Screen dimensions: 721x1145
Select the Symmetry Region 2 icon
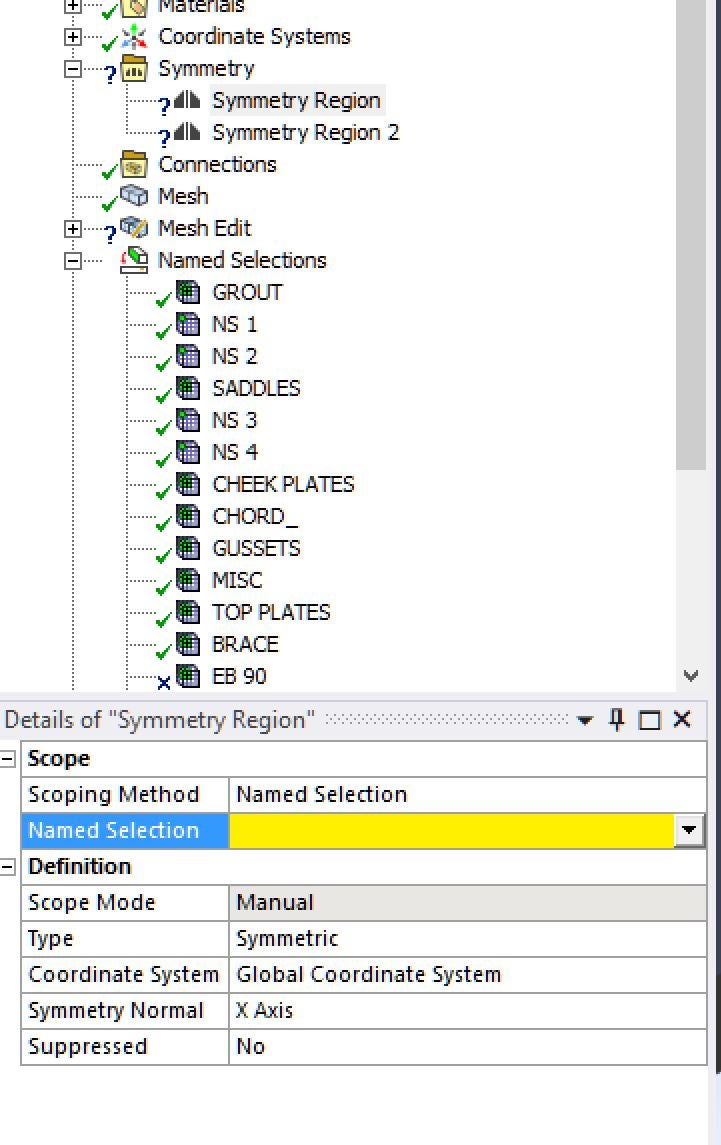[188, 132]
